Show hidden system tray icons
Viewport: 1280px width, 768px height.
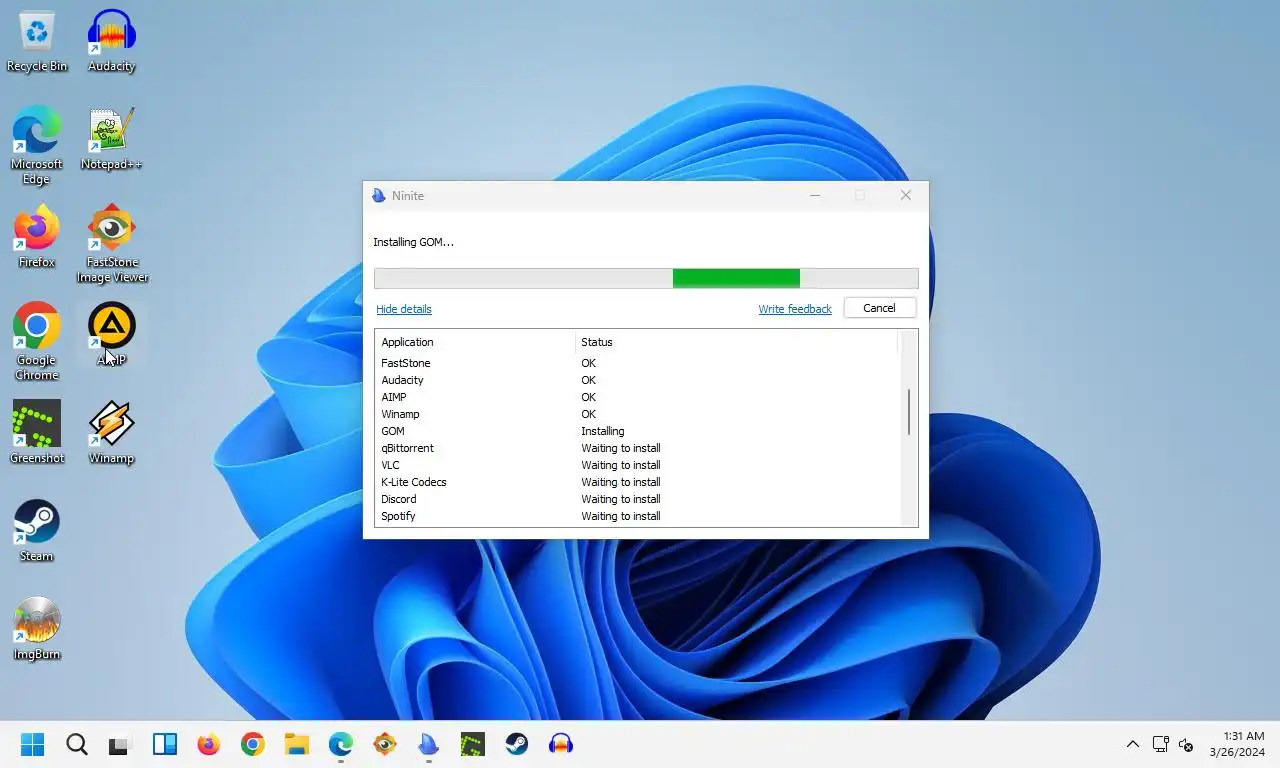1132,744
